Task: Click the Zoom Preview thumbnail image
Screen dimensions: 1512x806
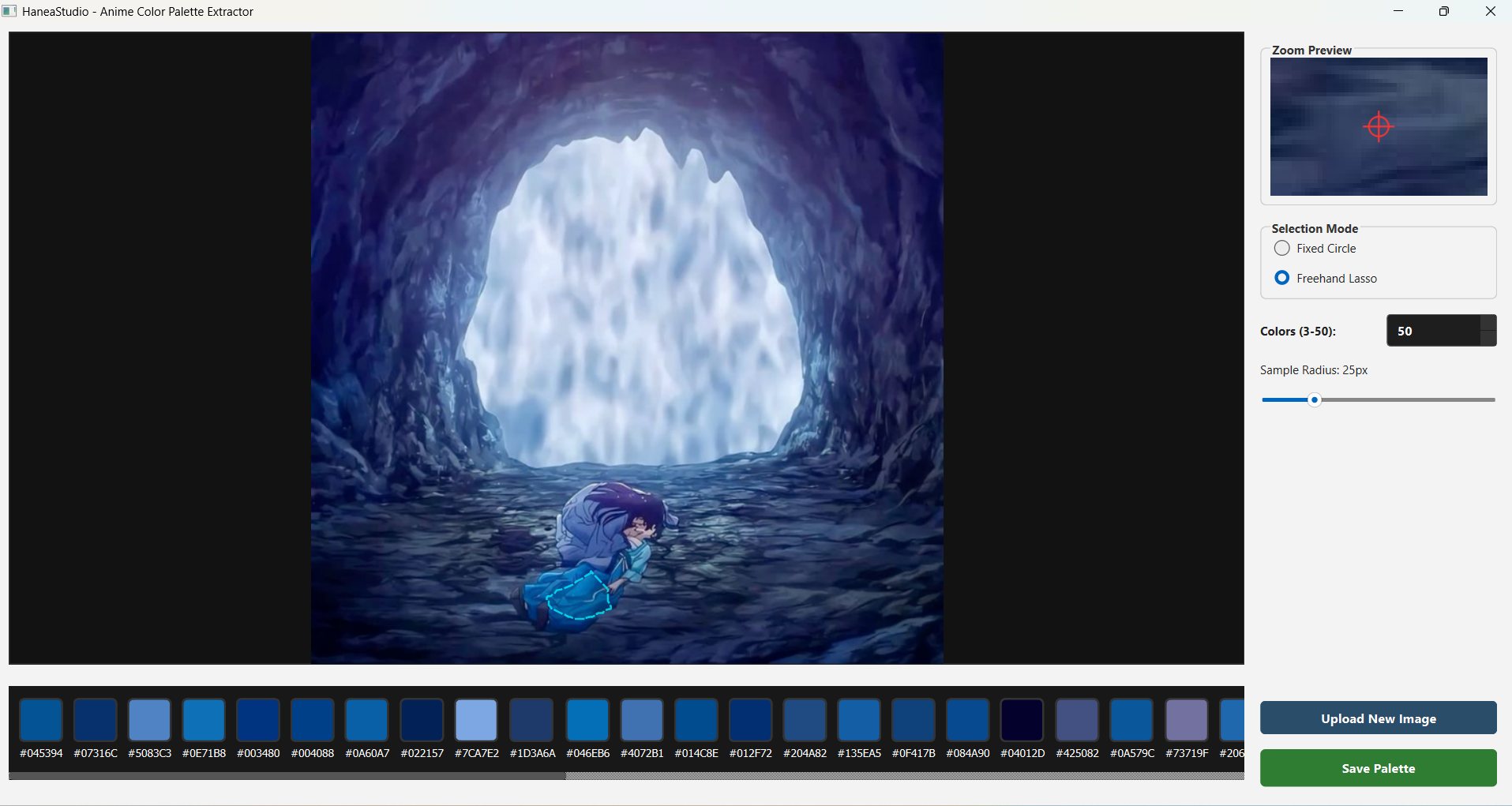Action: [1379, 127]
